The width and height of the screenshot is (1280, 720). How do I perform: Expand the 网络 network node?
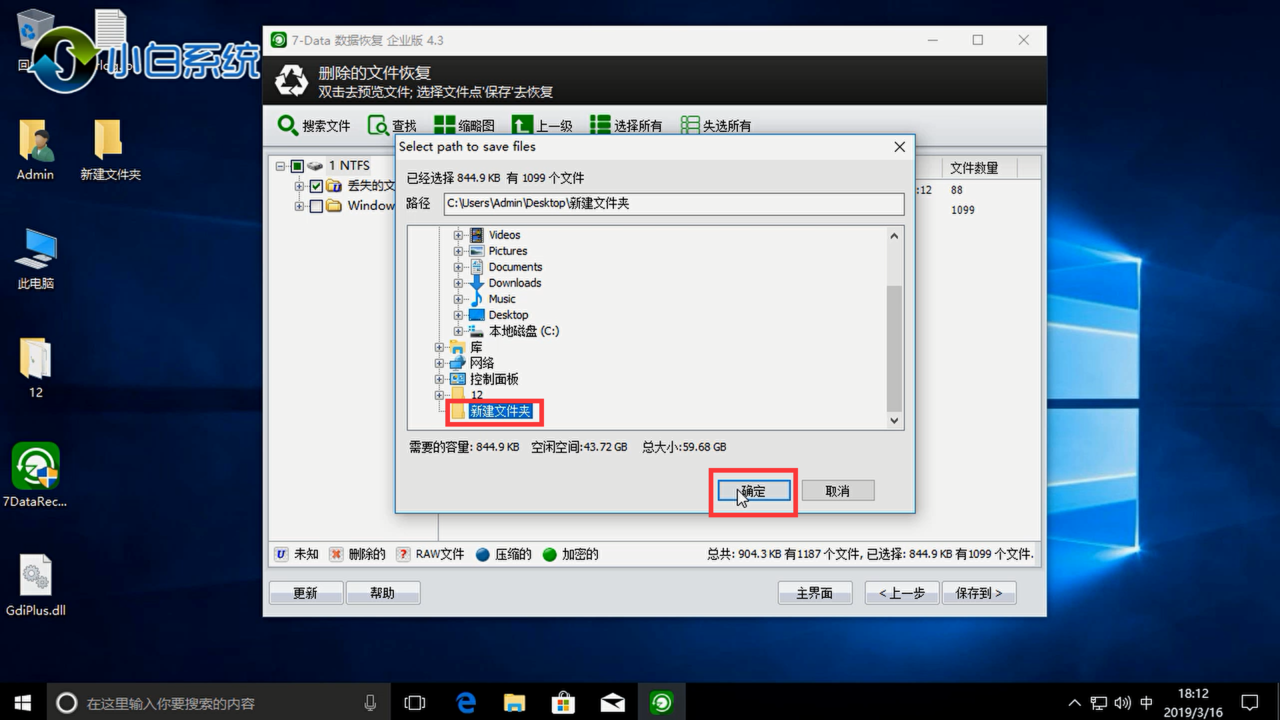(x=439, y=363)
